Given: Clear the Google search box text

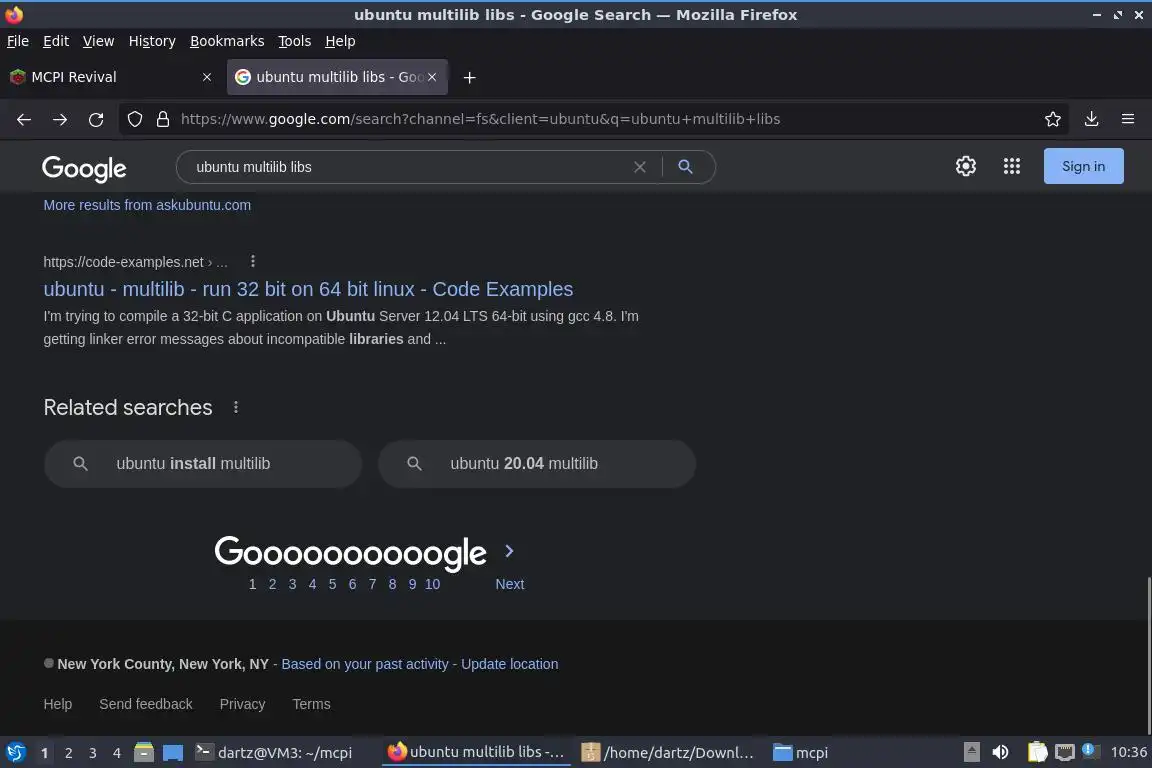Looking at the screenshot, I should (640, 167).
